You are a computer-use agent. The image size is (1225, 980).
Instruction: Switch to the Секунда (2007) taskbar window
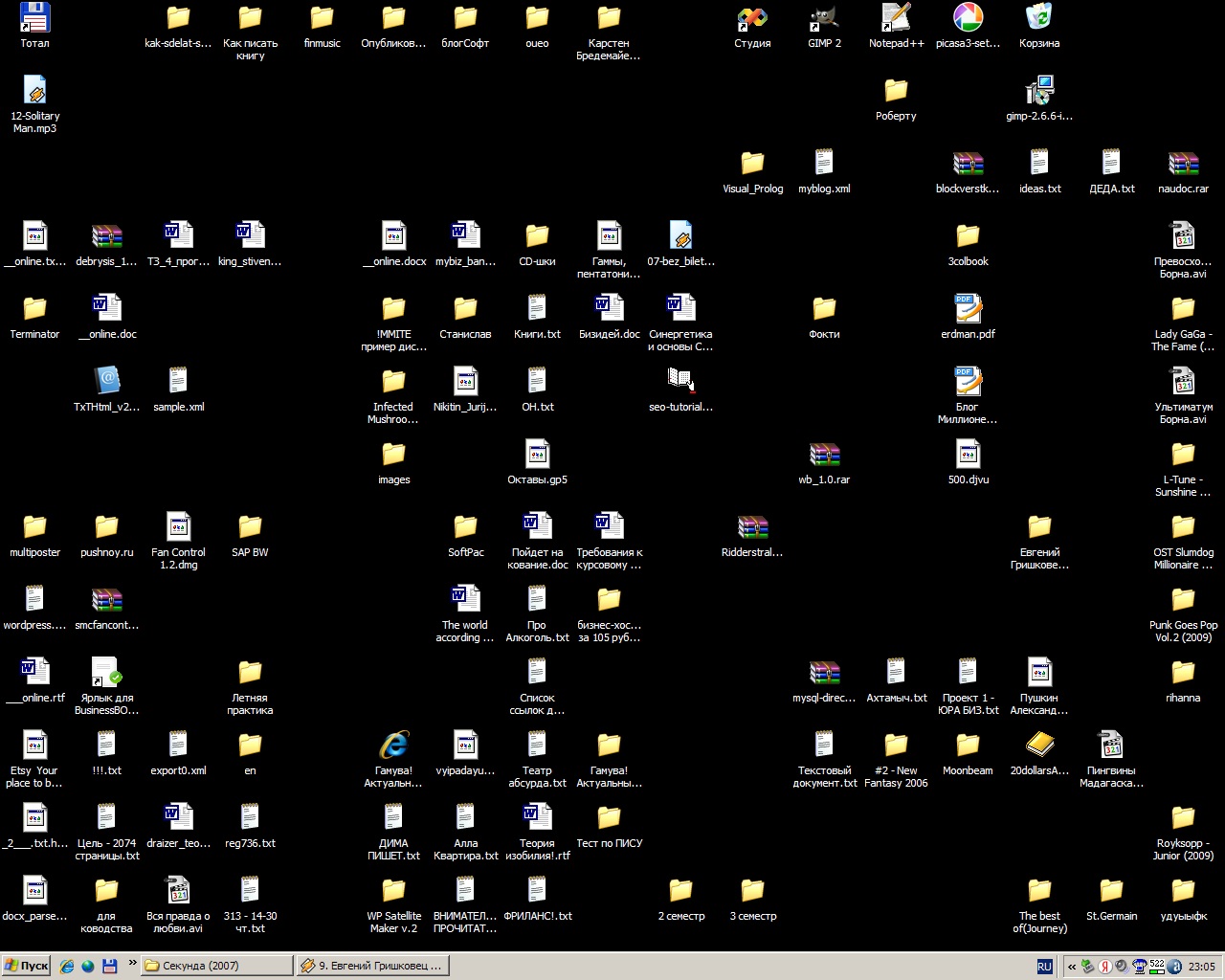[216, 966]
